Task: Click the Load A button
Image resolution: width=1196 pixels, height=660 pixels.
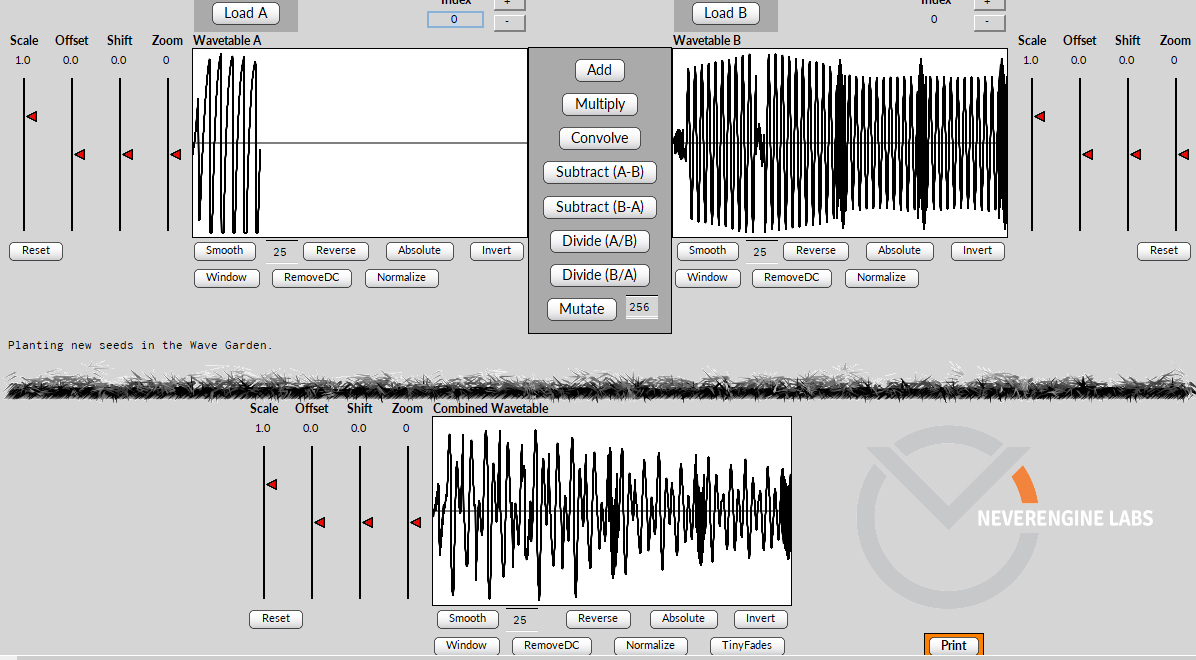Action: (x=246, y=13)
